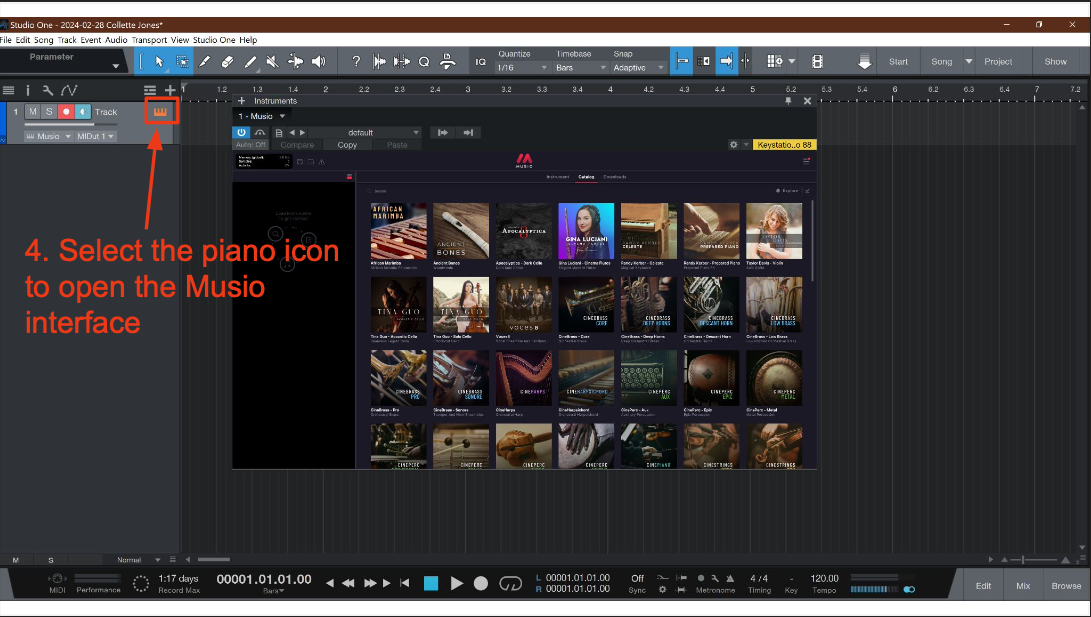Click the Musio catalog vertical scrollbar

click(x=813, y=240)
